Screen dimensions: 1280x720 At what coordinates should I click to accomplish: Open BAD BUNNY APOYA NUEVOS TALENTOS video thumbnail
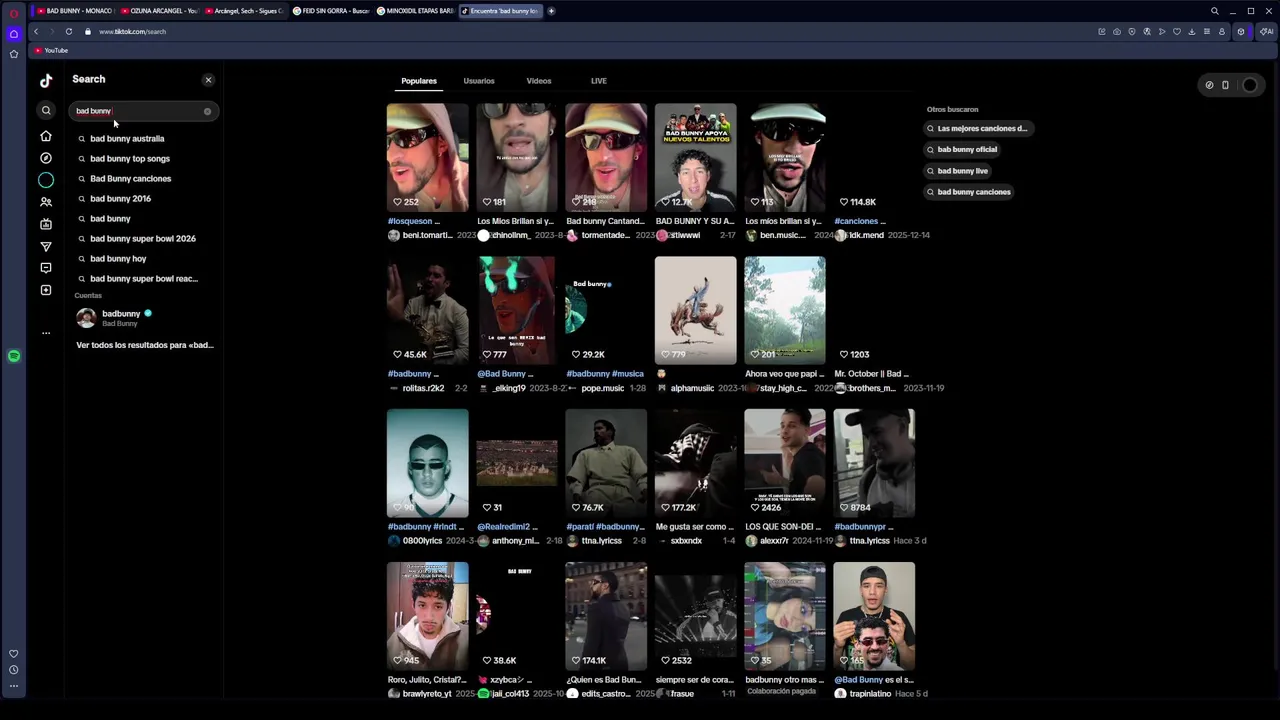tap(696, 157)
